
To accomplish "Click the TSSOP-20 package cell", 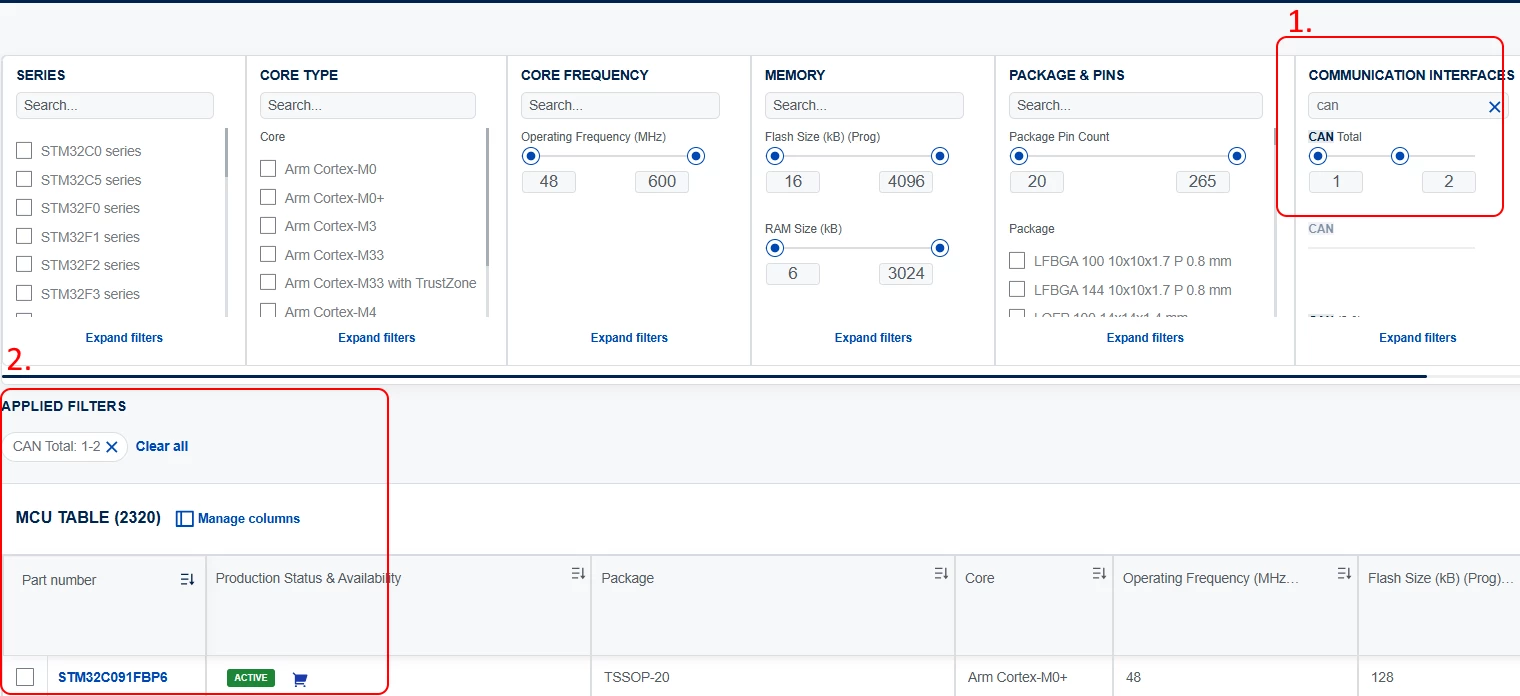I will coord(637,678).
